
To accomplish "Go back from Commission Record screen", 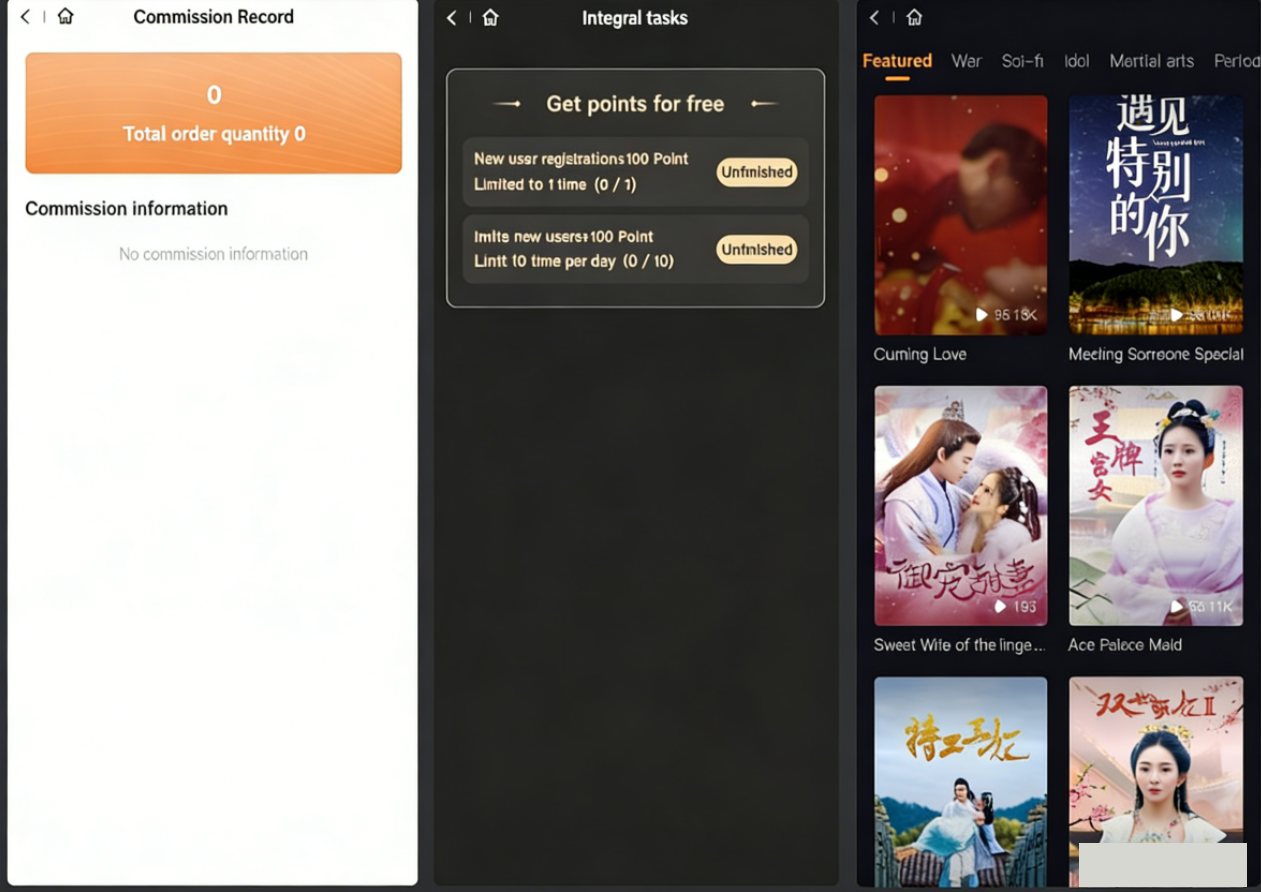I will point(25,17).
